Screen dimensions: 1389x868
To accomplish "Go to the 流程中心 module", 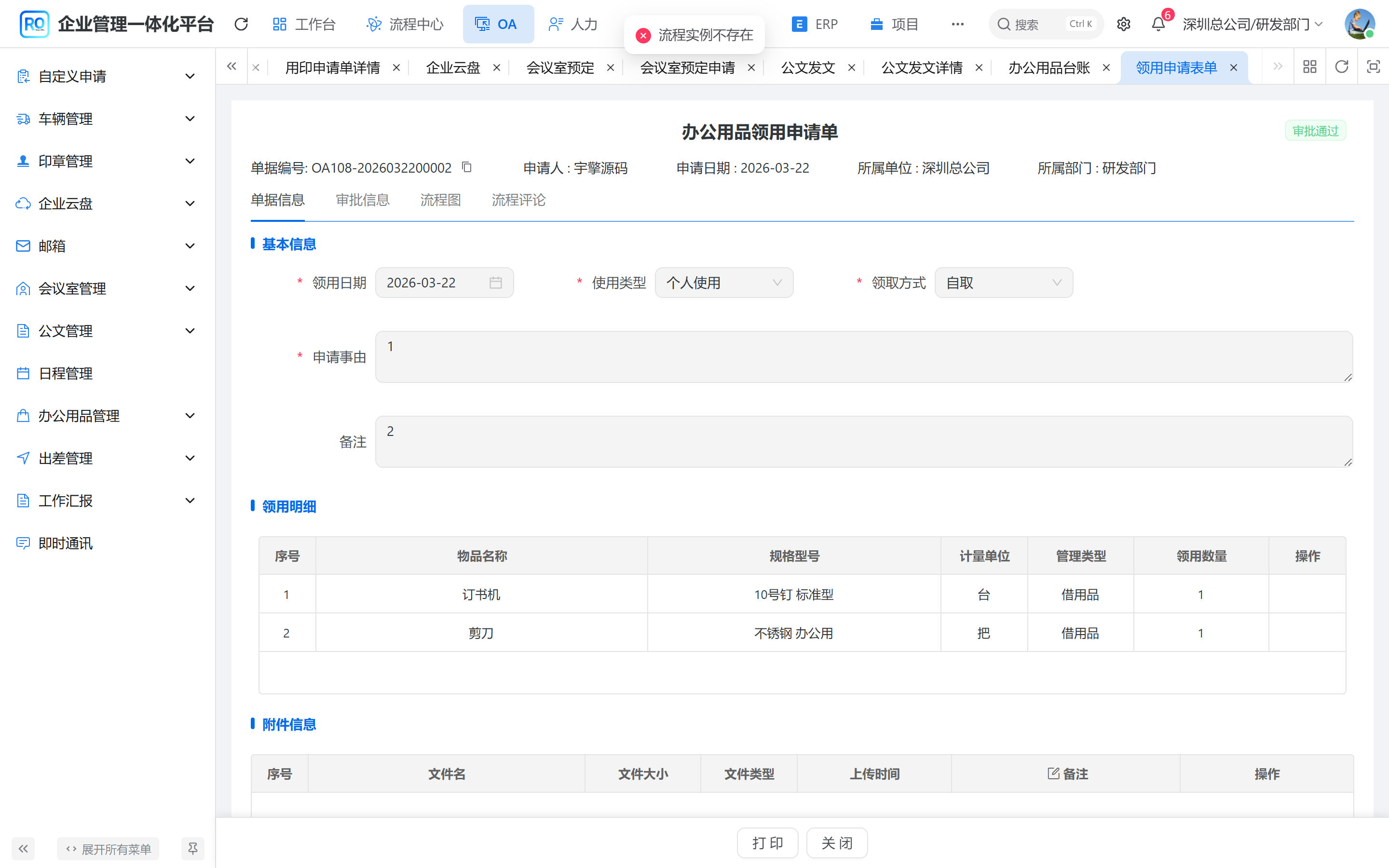I will [x=405, y=24].
